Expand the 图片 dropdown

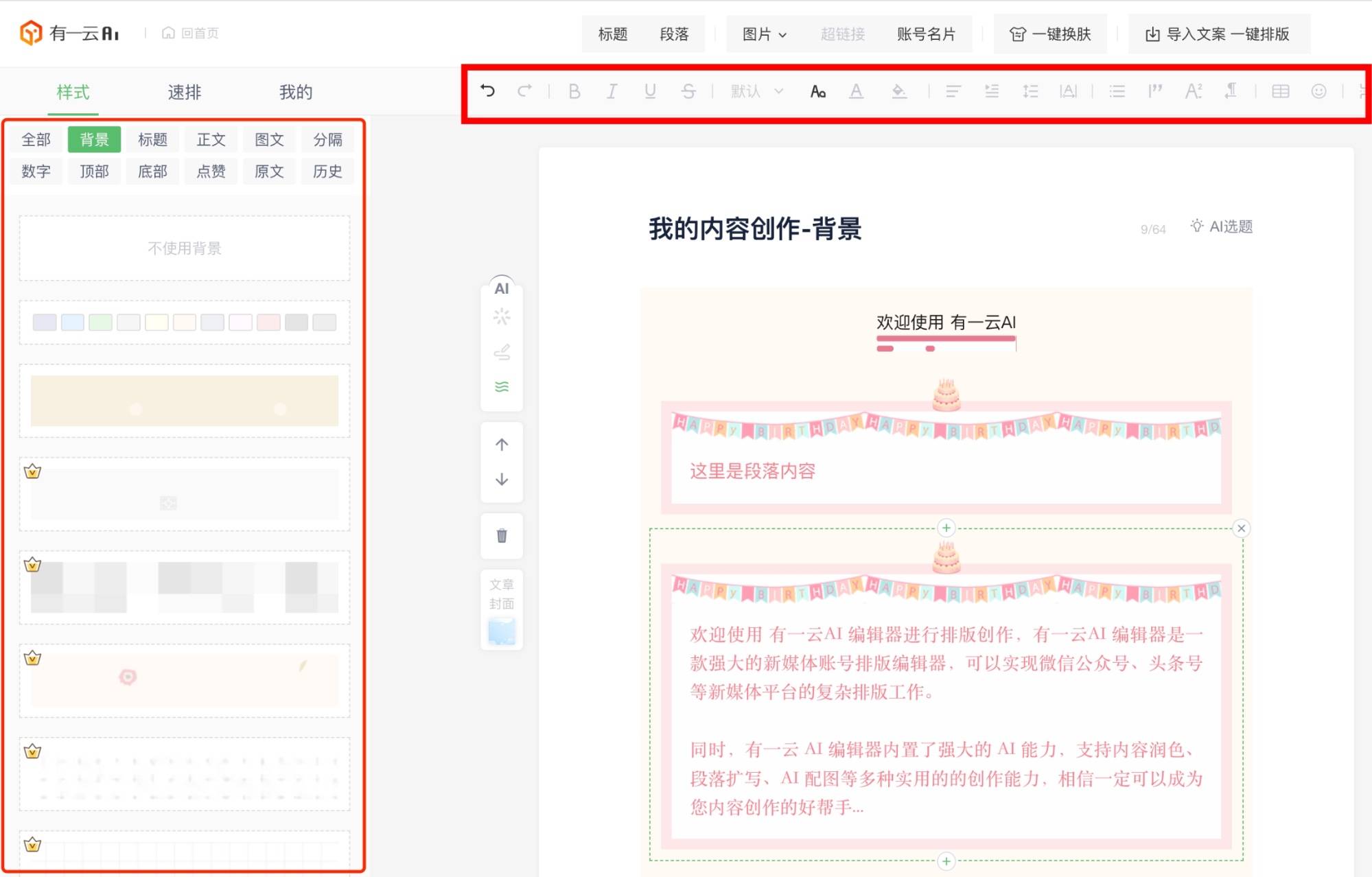pyautogui.click(x=764, y=34)
